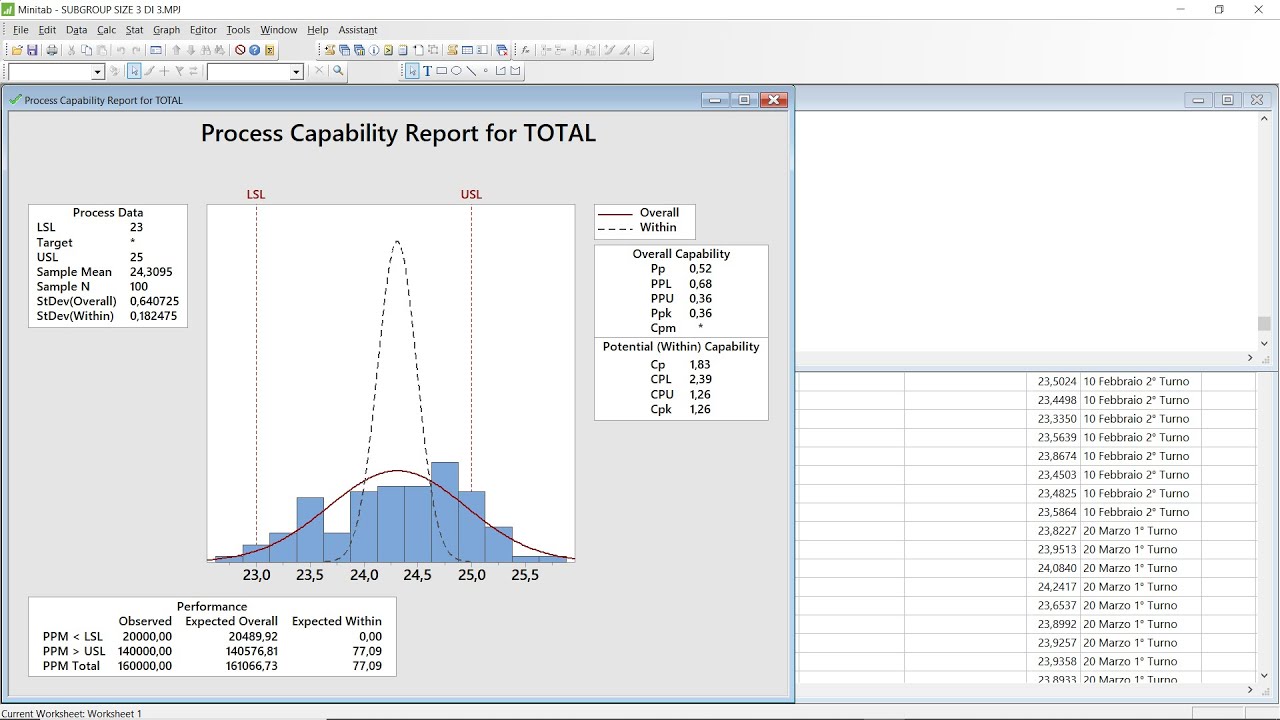Image resolution: width=1280 pixels, height=720 pixels.
Task: Open the Edit menu
Action: 47,30
